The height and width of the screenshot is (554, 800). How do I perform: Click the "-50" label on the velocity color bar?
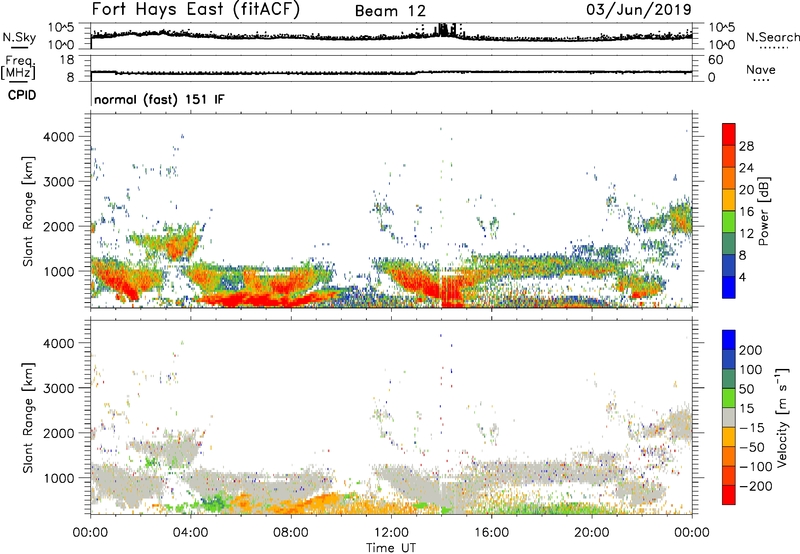(752, 447)
